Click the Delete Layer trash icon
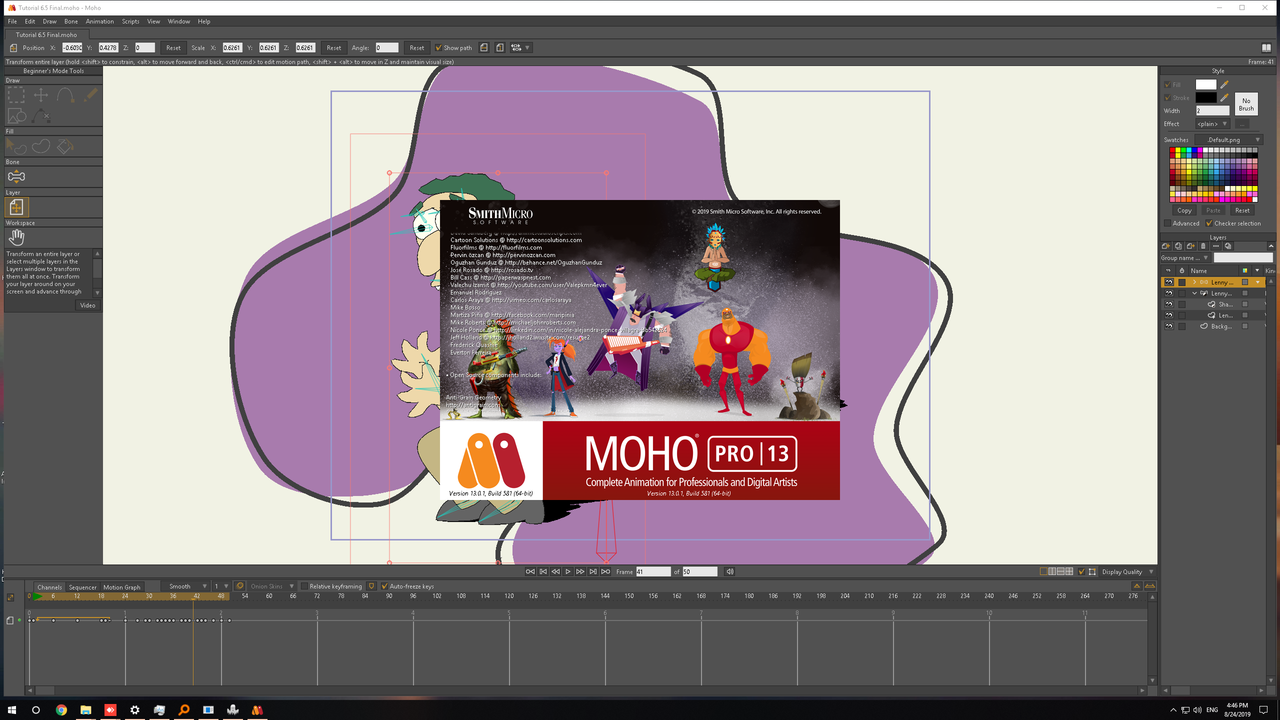Viewport: 1280px width, 720px height. point(1203,246)
